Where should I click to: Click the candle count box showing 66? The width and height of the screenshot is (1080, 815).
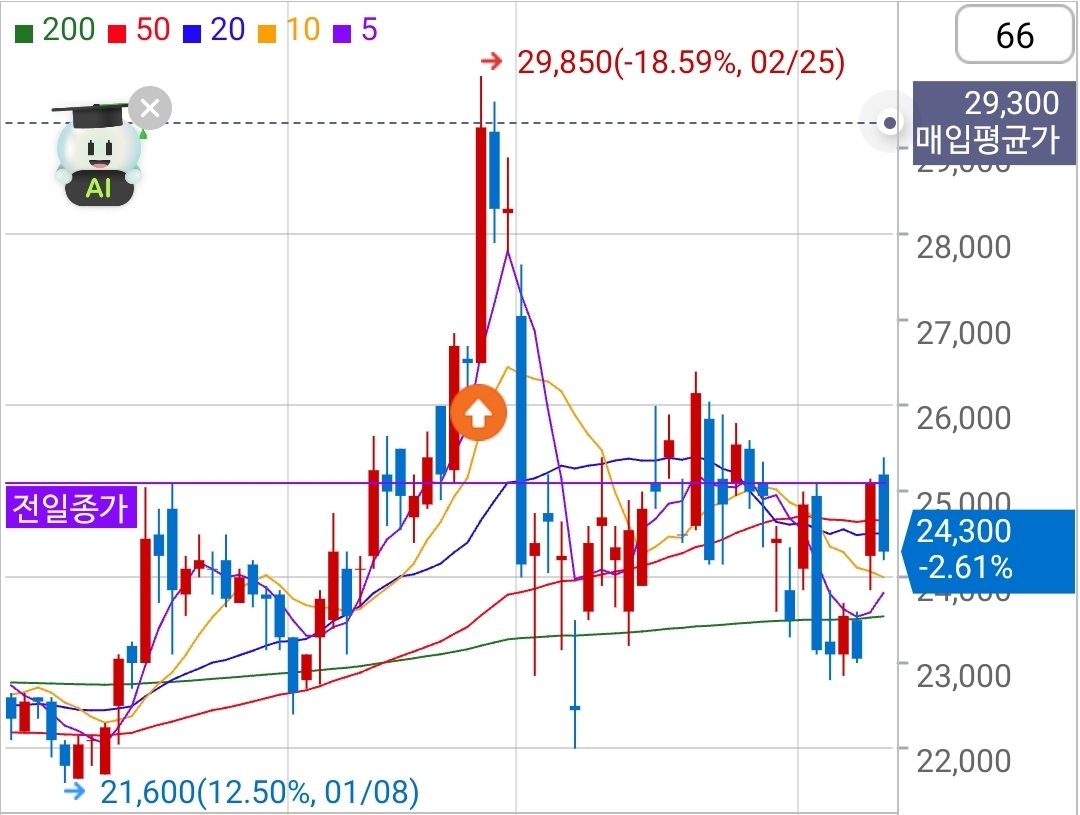click(1014, 36)
